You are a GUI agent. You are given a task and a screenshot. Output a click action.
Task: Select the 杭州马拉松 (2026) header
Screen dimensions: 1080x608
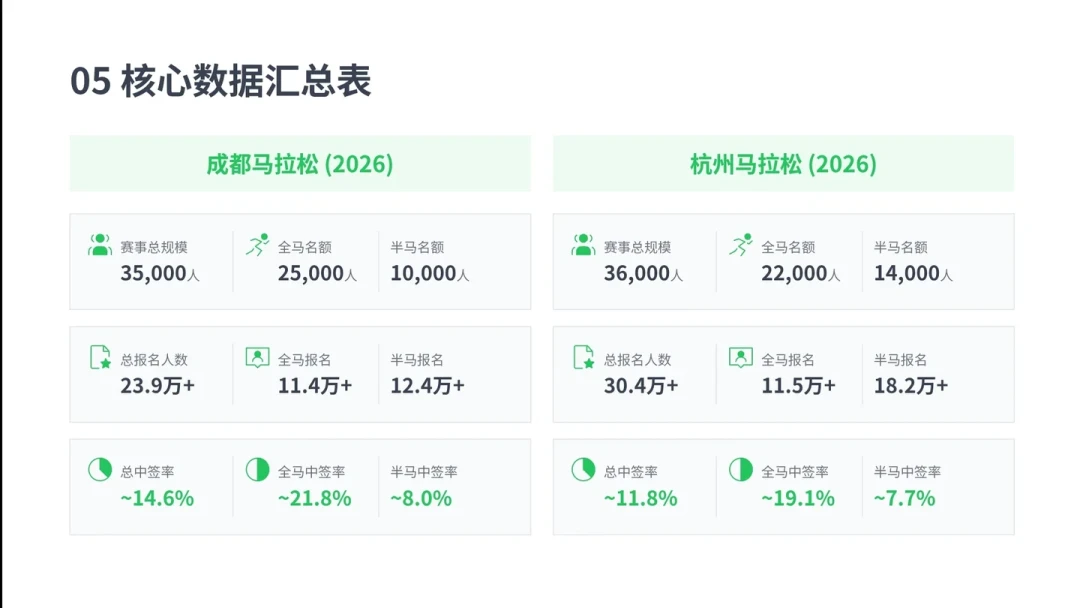pos(783,164)
